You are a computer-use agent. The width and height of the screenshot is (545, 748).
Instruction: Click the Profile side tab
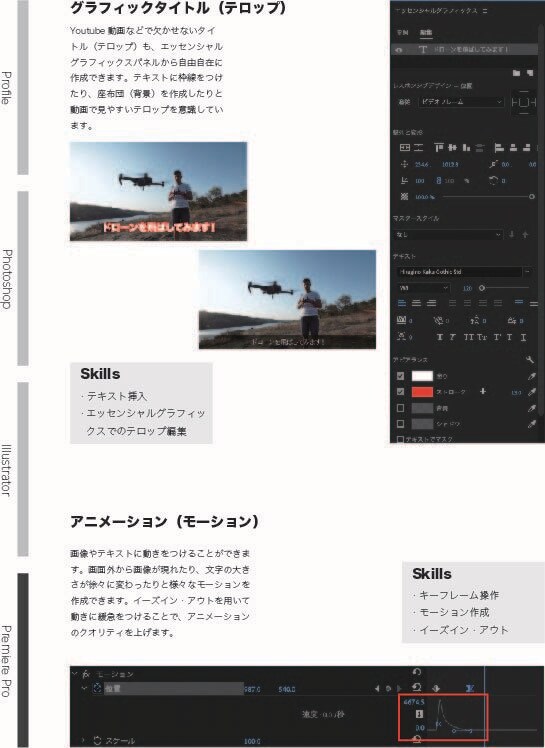pyautogui.click(x=6, y=88)
